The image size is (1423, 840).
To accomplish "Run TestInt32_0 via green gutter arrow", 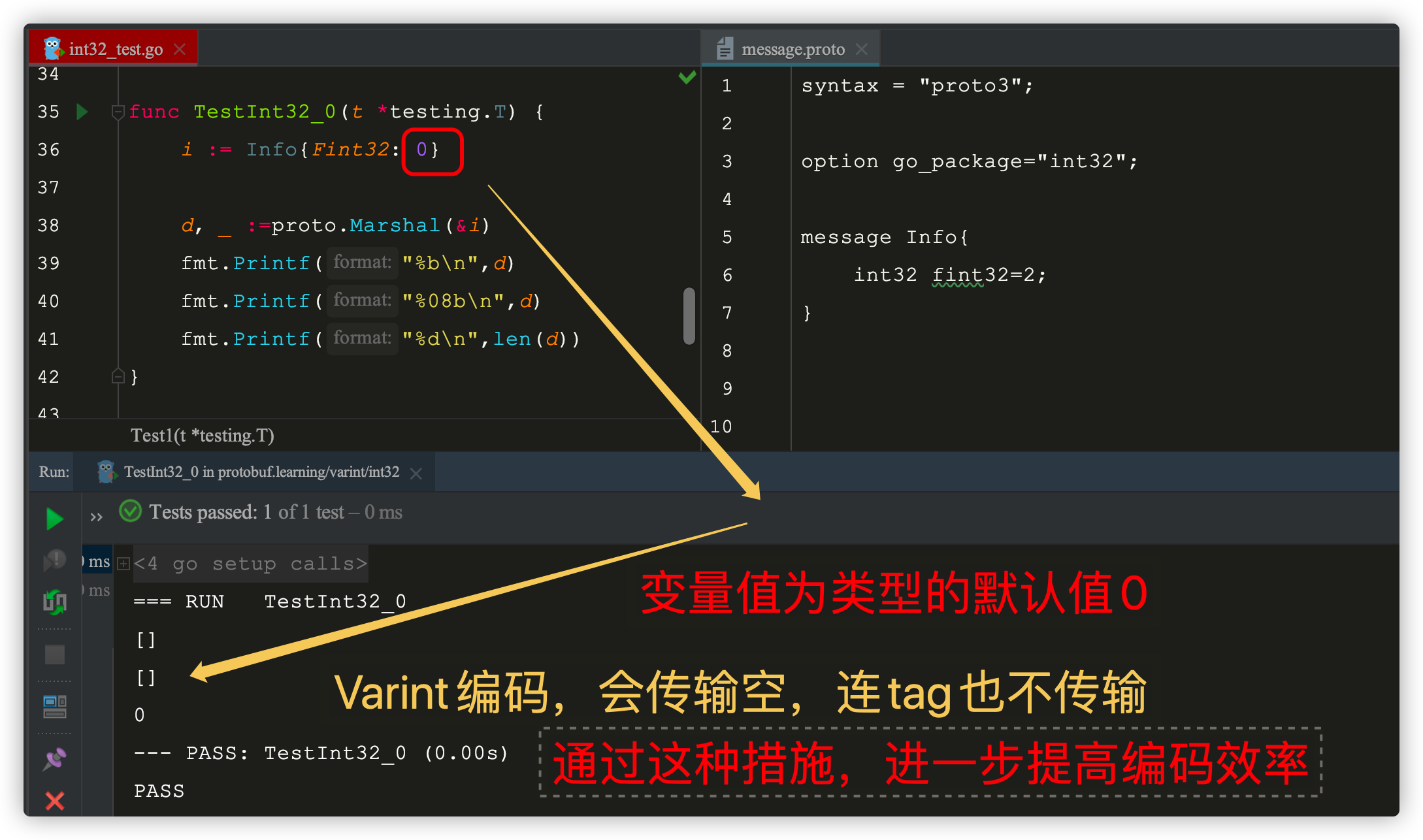I will [x=82, y=112].
